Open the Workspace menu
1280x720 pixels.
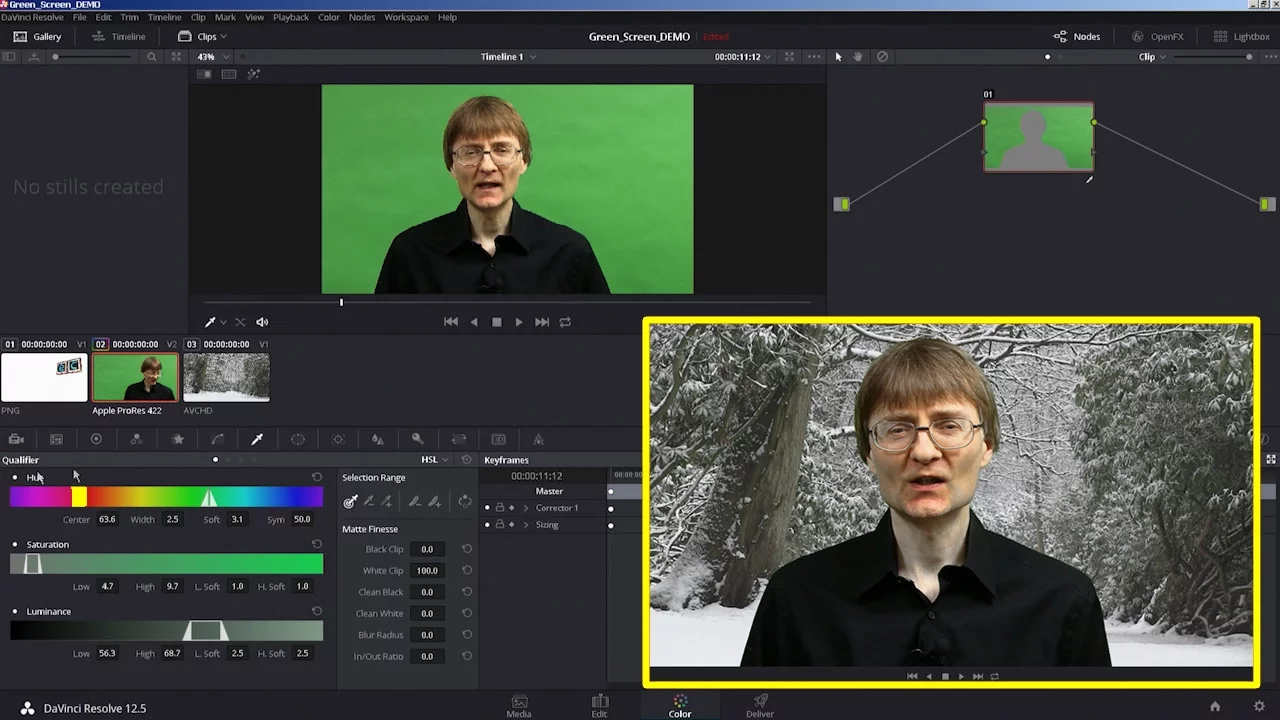(x=406, y=17)
